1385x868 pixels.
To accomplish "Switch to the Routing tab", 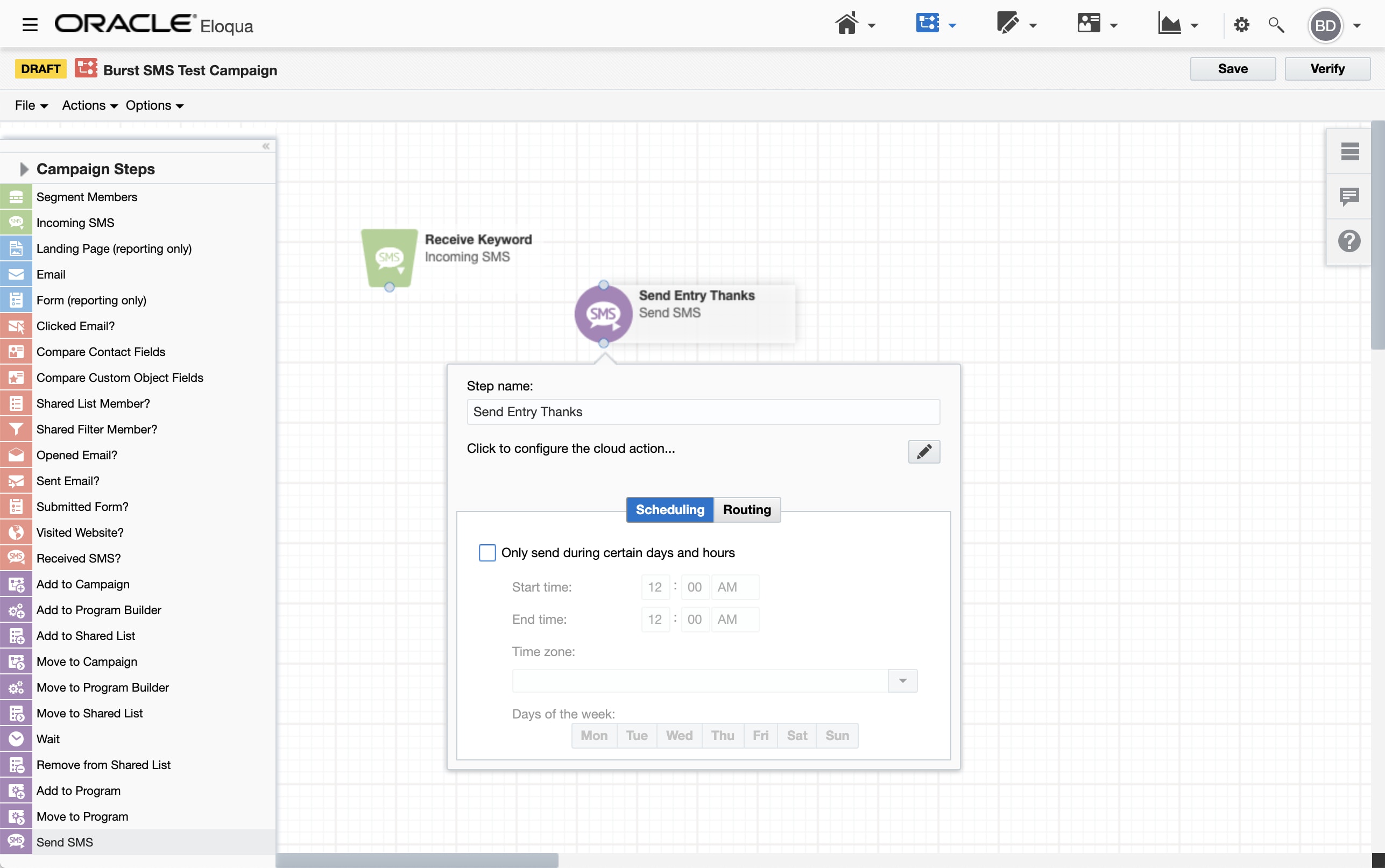I will pyautogui.click(x=746, y=510).
